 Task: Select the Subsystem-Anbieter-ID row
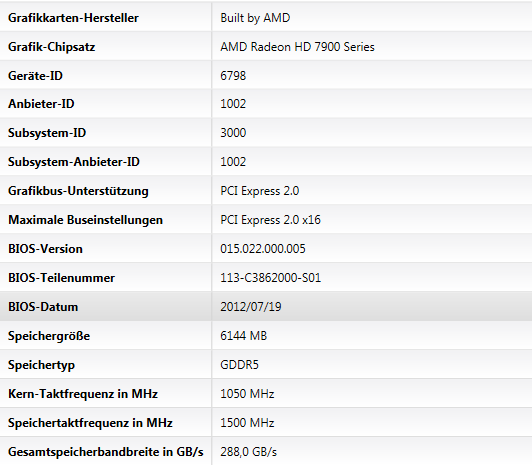(266, 162)
